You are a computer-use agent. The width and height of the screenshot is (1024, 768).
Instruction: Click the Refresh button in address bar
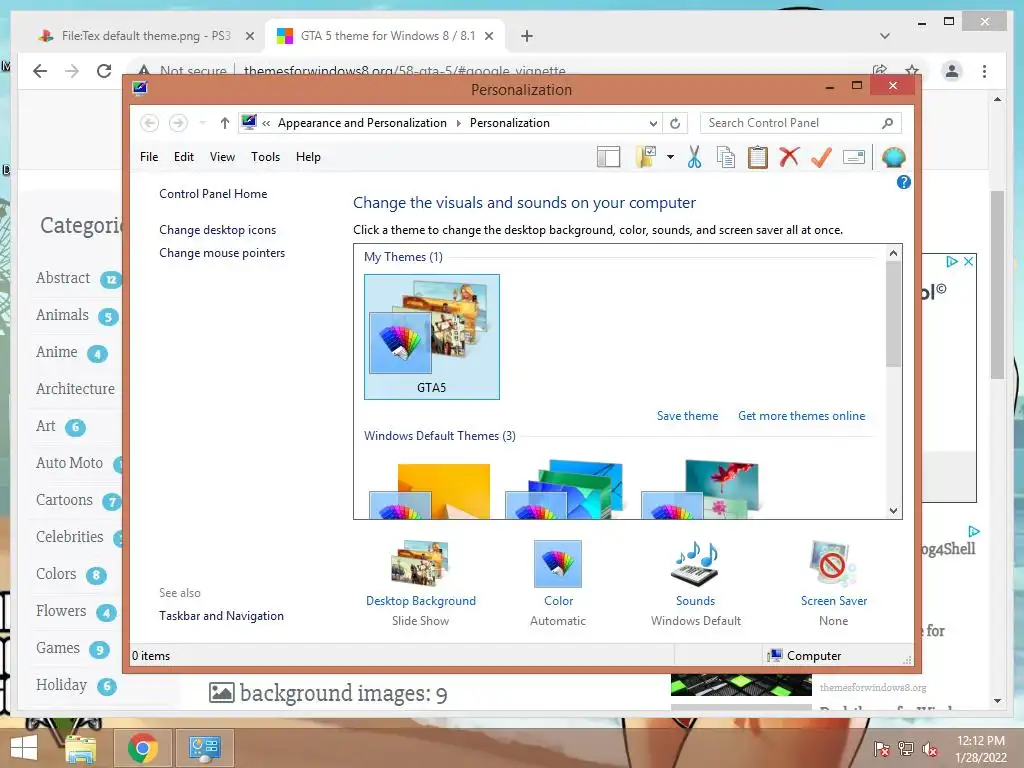tap(675, 123)
